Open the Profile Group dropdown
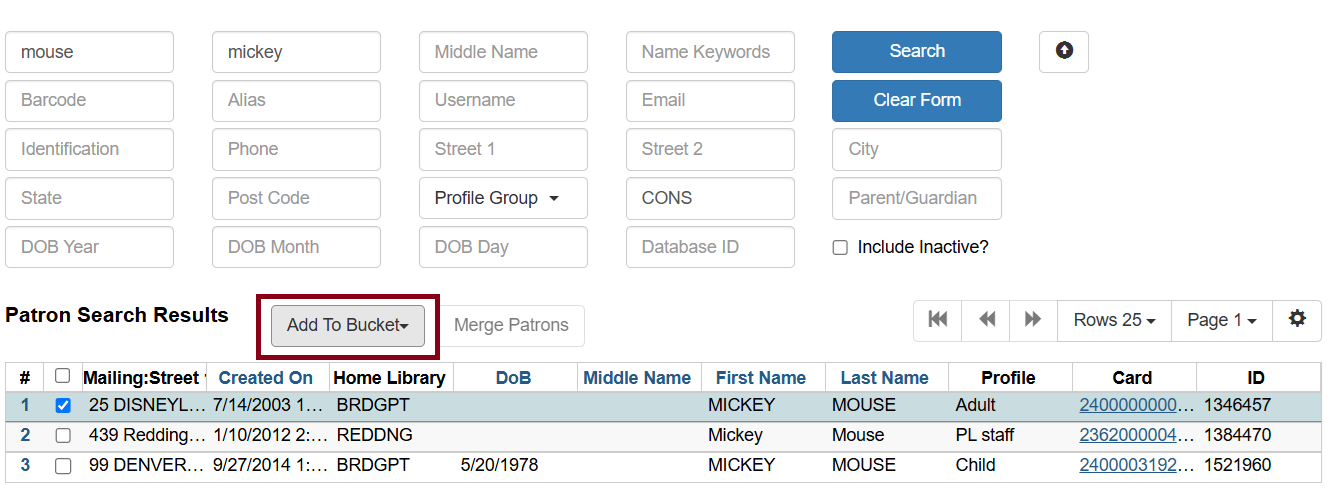Screen dimensions: 1342x498 [503, 198]
